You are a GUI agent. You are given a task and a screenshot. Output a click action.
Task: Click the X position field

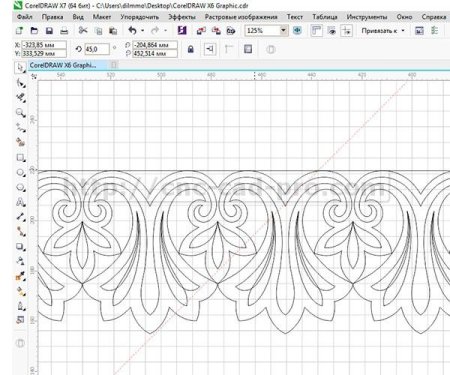click(44, 45)
